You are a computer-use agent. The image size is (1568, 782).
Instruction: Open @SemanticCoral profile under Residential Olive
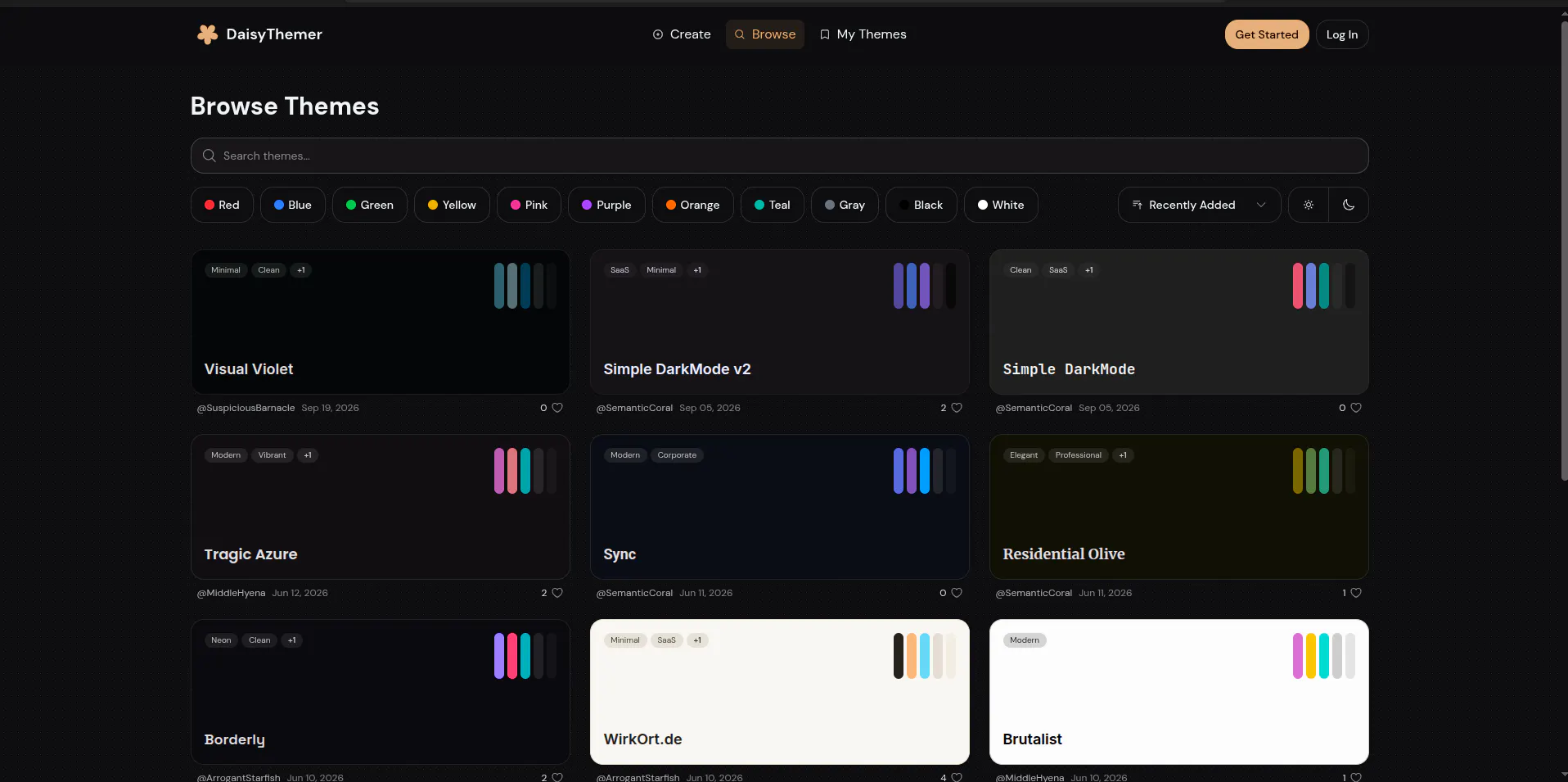[1034, 593]
